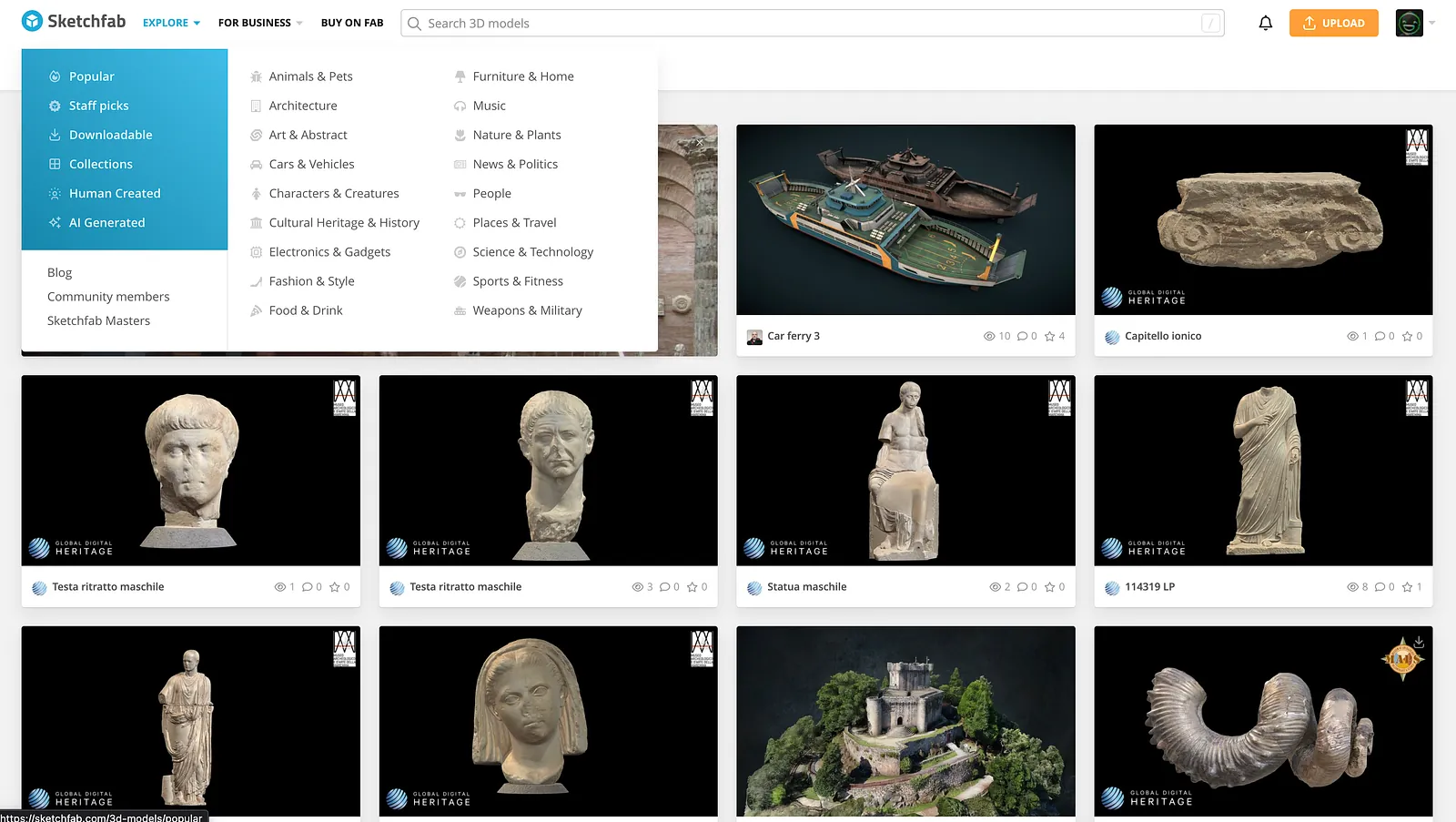Click comments icon on 114319 LP card
The image size is (1456, 822).
point(1380,587)
